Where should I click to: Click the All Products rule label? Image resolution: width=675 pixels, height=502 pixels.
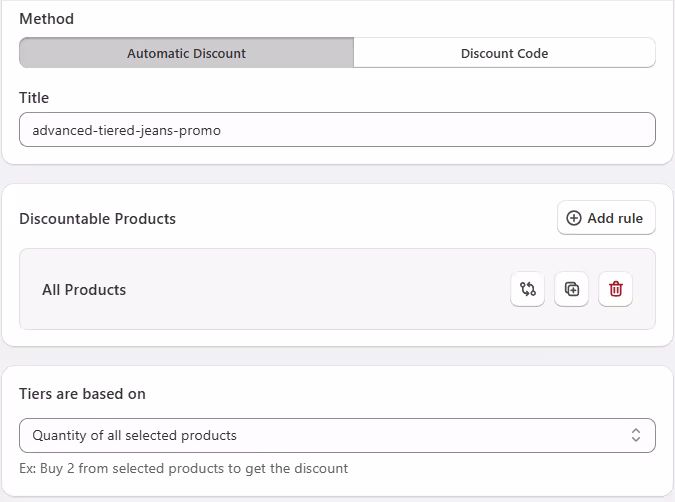tap(84, 290)
